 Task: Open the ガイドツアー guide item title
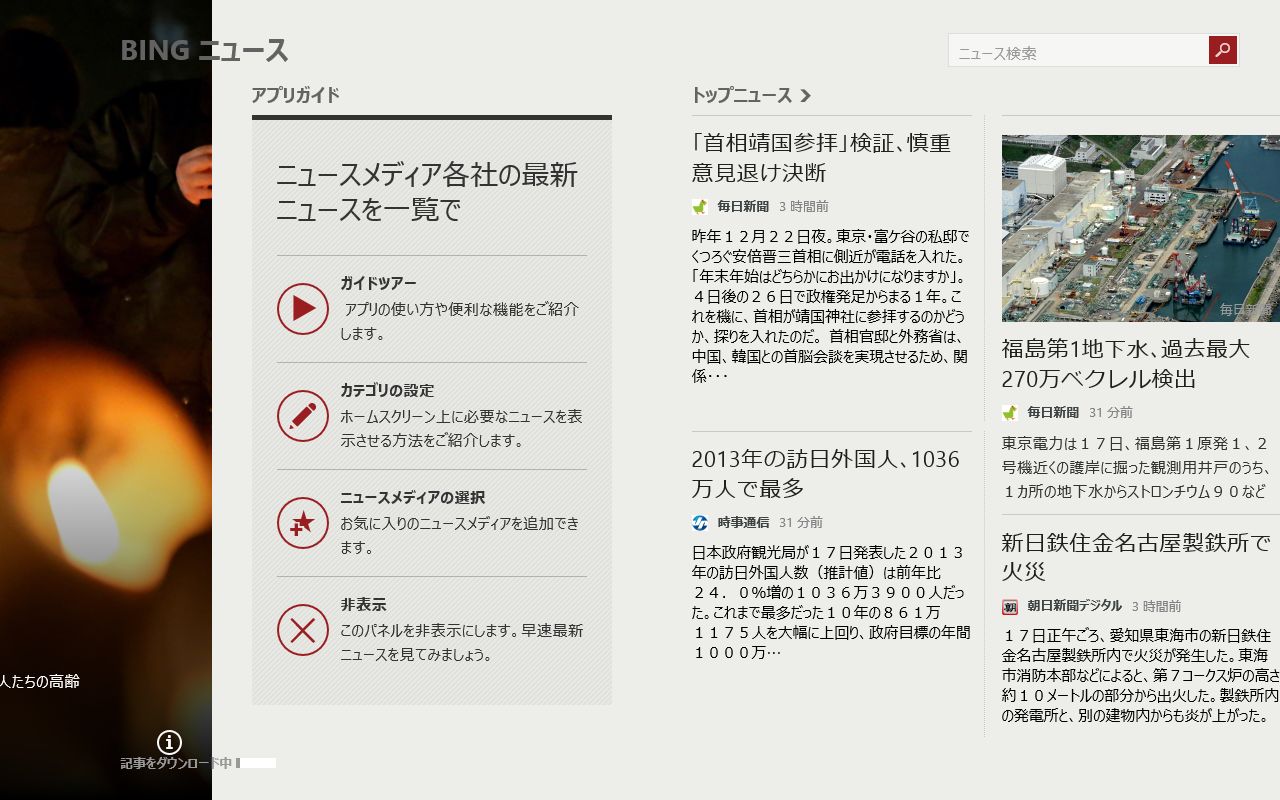(x=378, y=283)
